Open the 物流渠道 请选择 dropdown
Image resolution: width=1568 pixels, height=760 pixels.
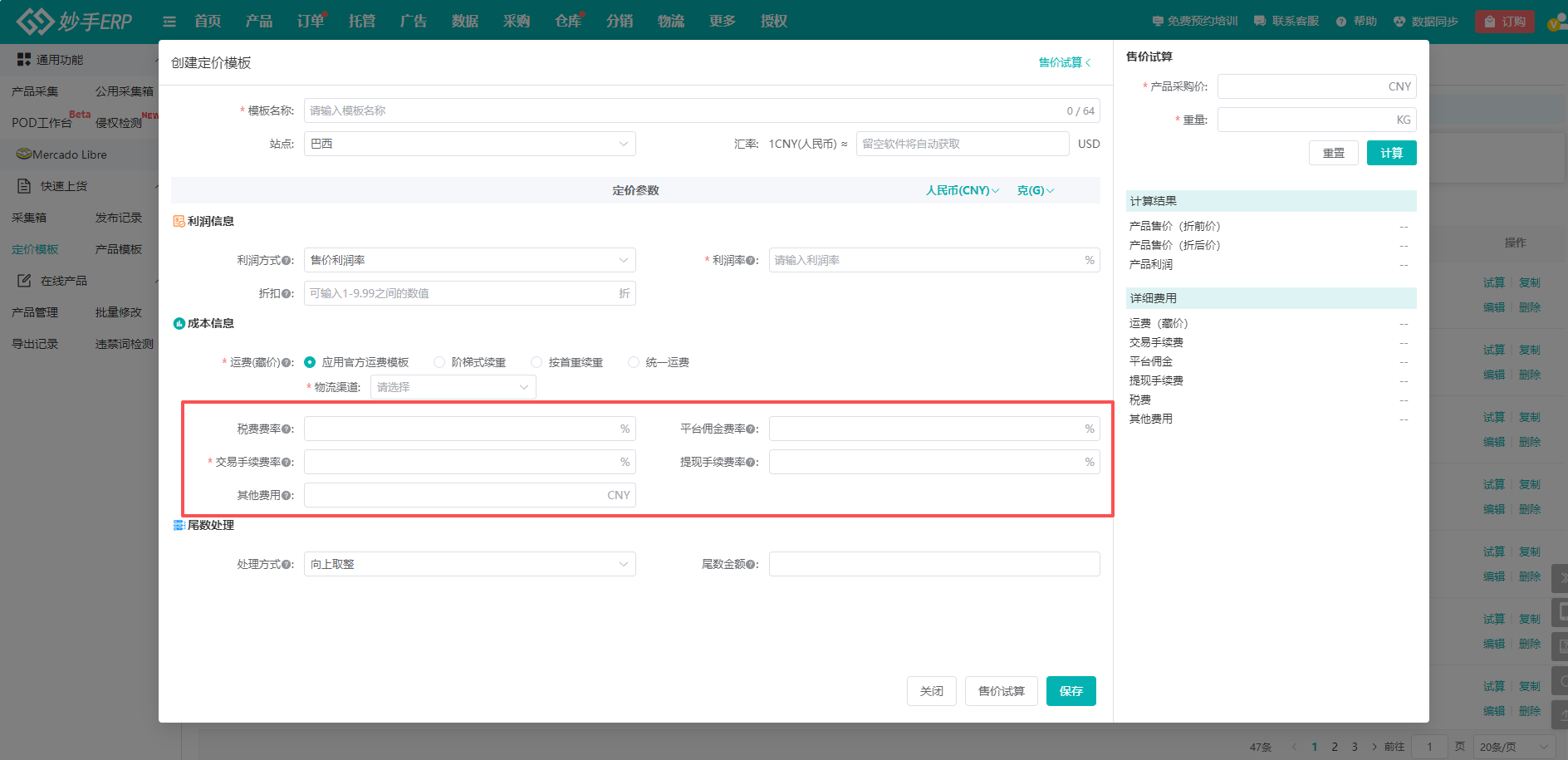click(453, 387)
